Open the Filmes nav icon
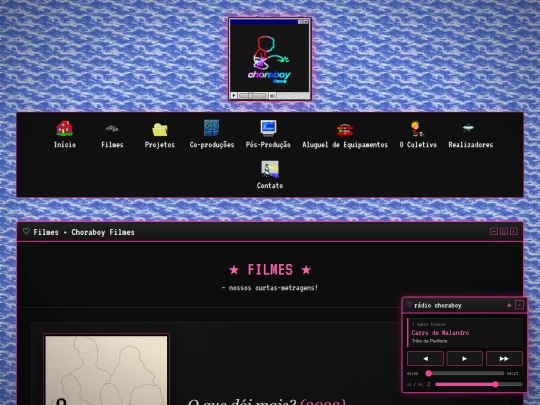The height and width of the screenshot is (405, 540). [112, 128]
